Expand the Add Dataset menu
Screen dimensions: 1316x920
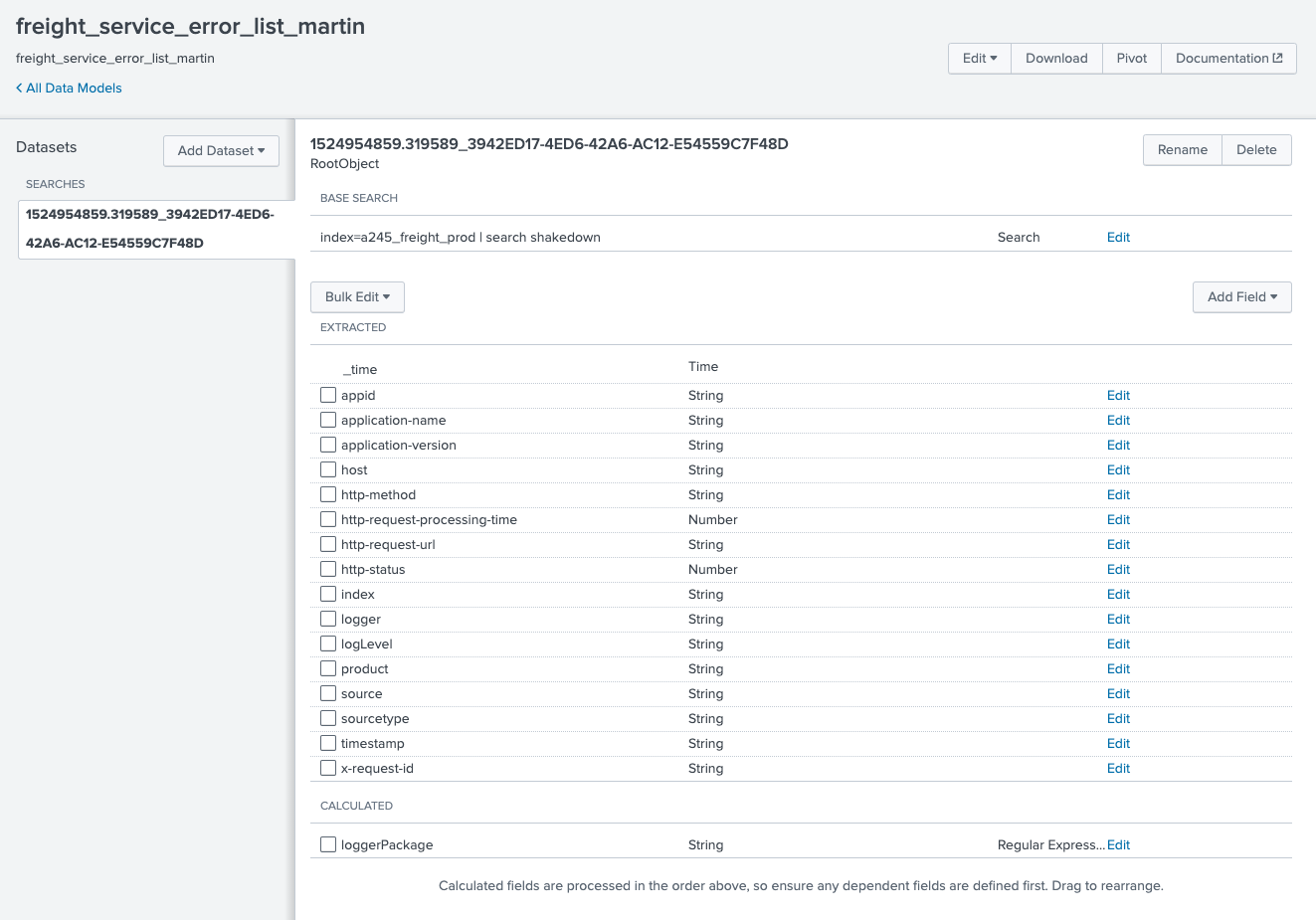tap(221, 151)
